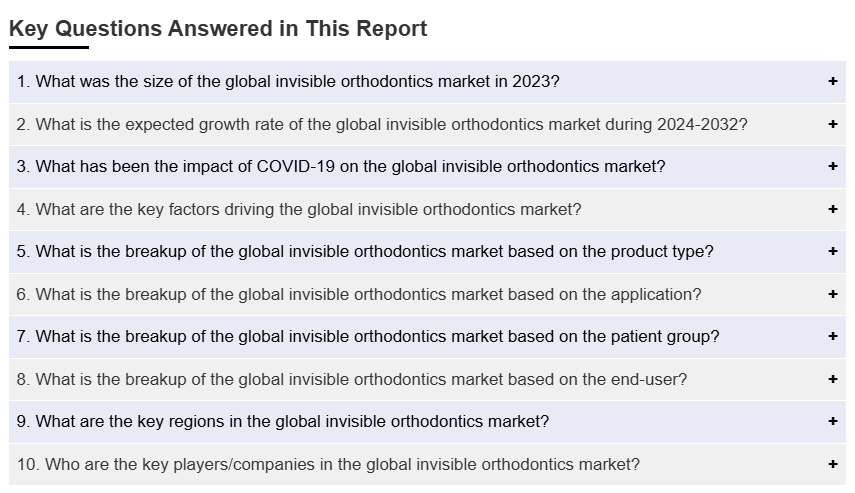Click plus icon beside 2023 market size question

click(832, 82)
